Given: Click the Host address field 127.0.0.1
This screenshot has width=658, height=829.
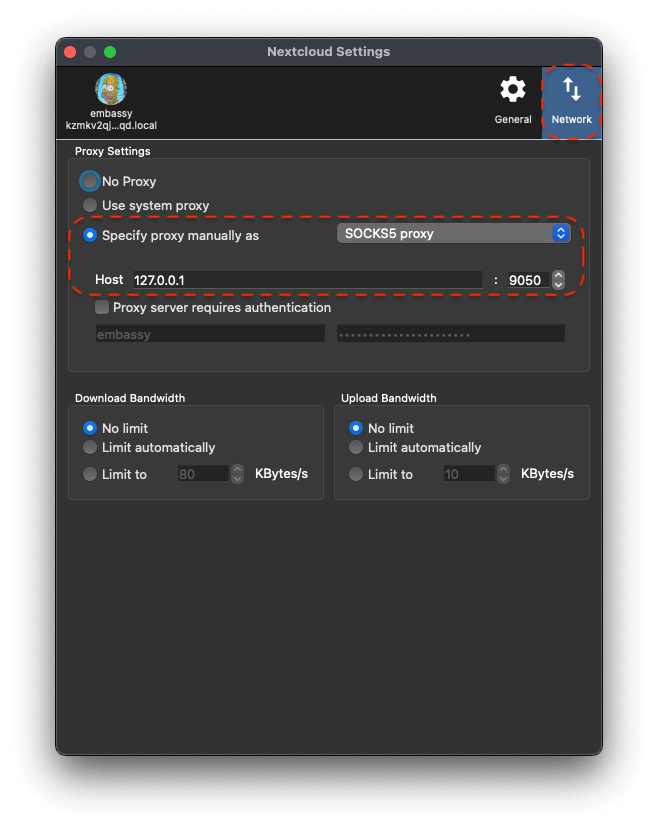Looking at the screenshot, I should (307, 280).
